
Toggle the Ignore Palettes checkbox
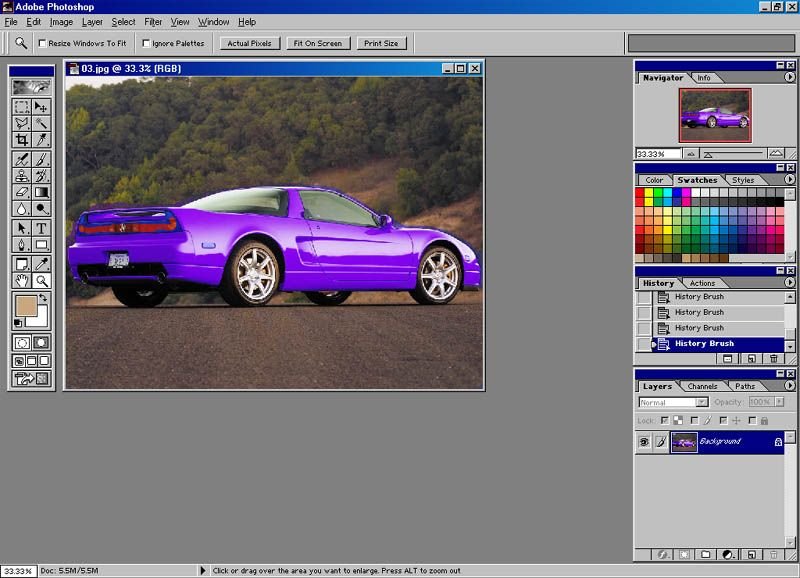pyautogui.click(x=146, y=43)
